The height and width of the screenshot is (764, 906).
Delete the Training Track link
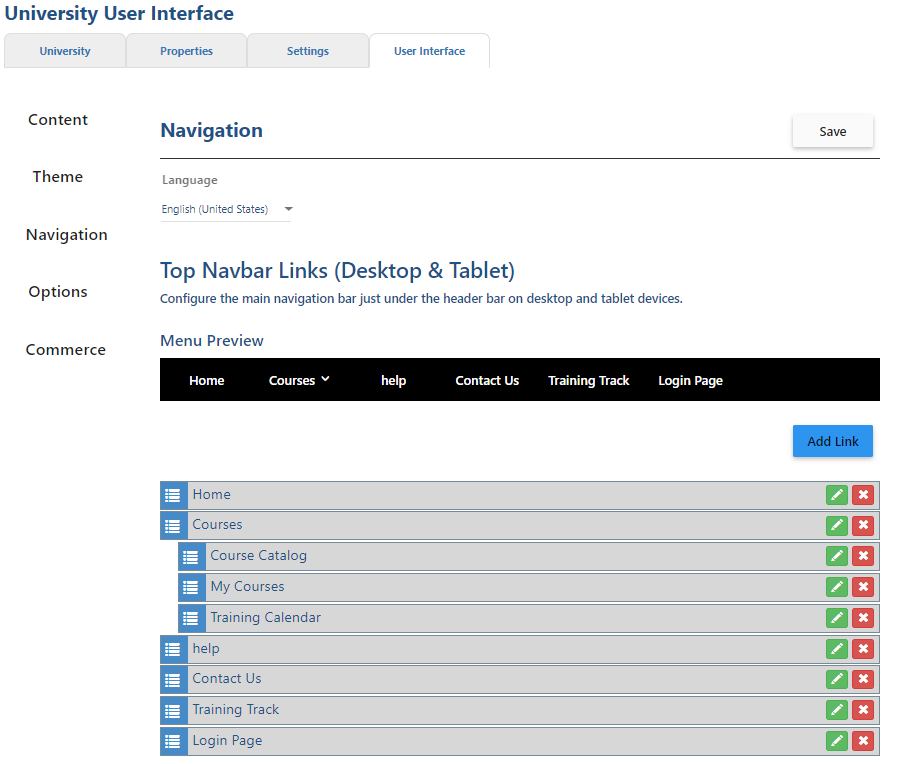[x=863, y=710]
